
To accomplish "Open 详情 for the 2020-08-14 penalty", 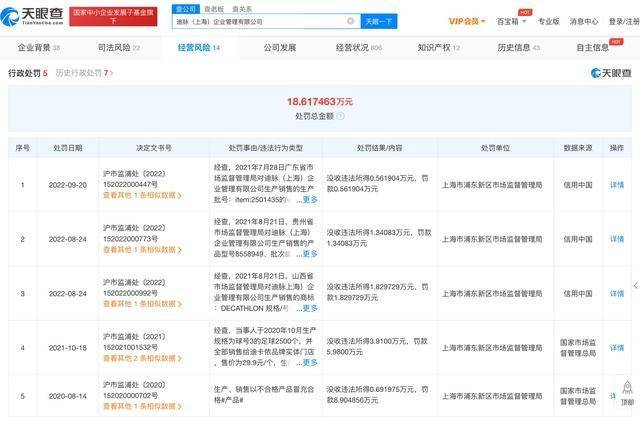I will pyautogui.click(x=613, y=396).
